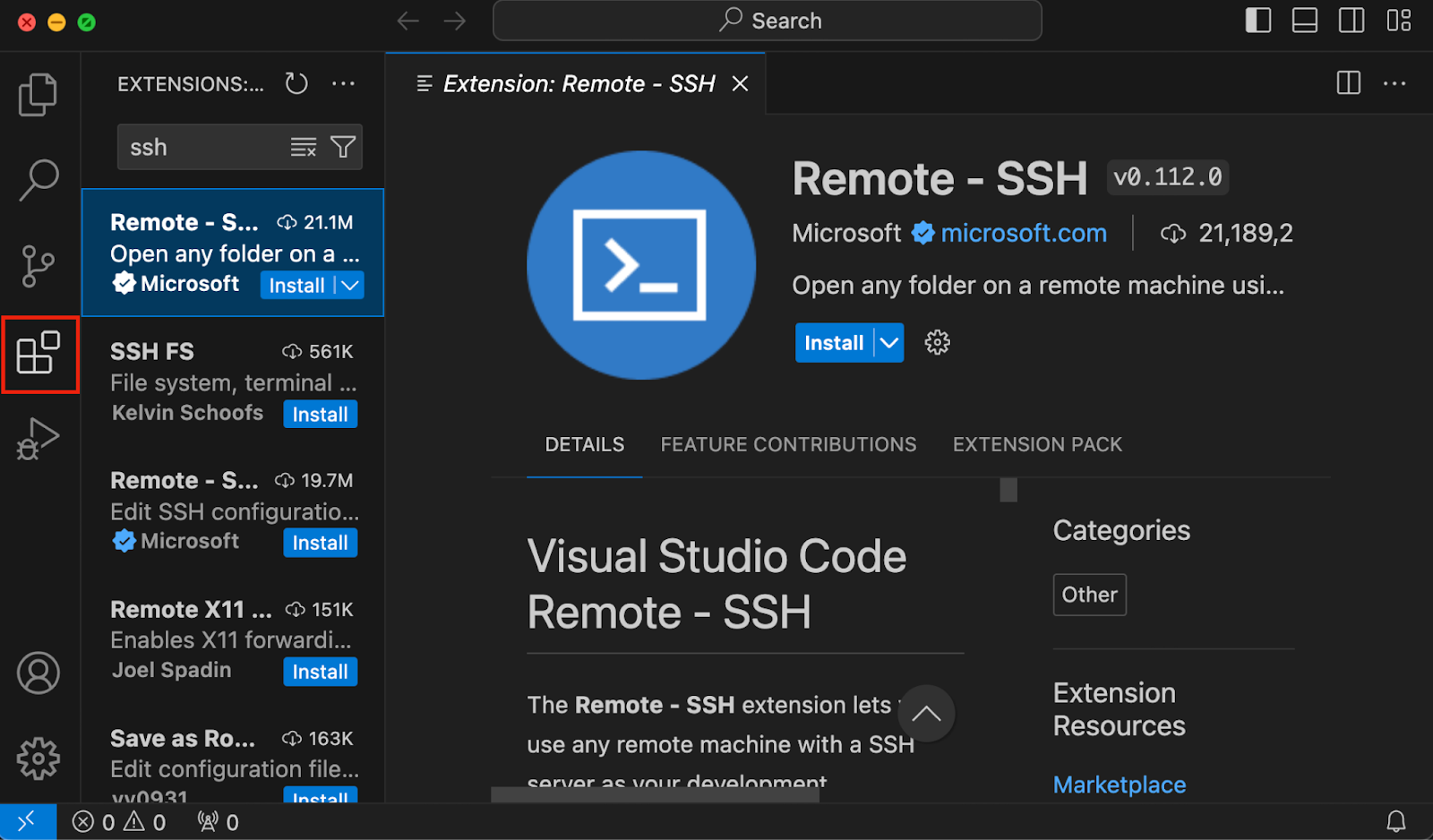Switch to EXTENSION PACK tab
The width and height of the screenshot is (1433, 840).
tap(1037, 444)
